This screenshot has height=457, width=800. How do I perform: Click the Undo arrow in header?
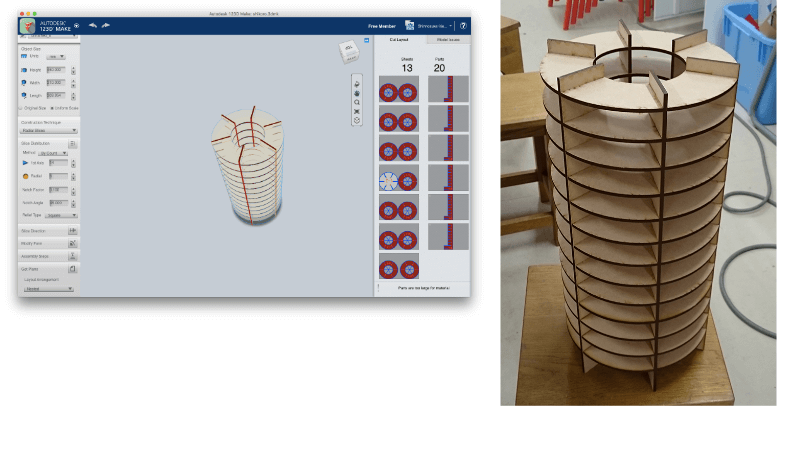click(92, 25)
